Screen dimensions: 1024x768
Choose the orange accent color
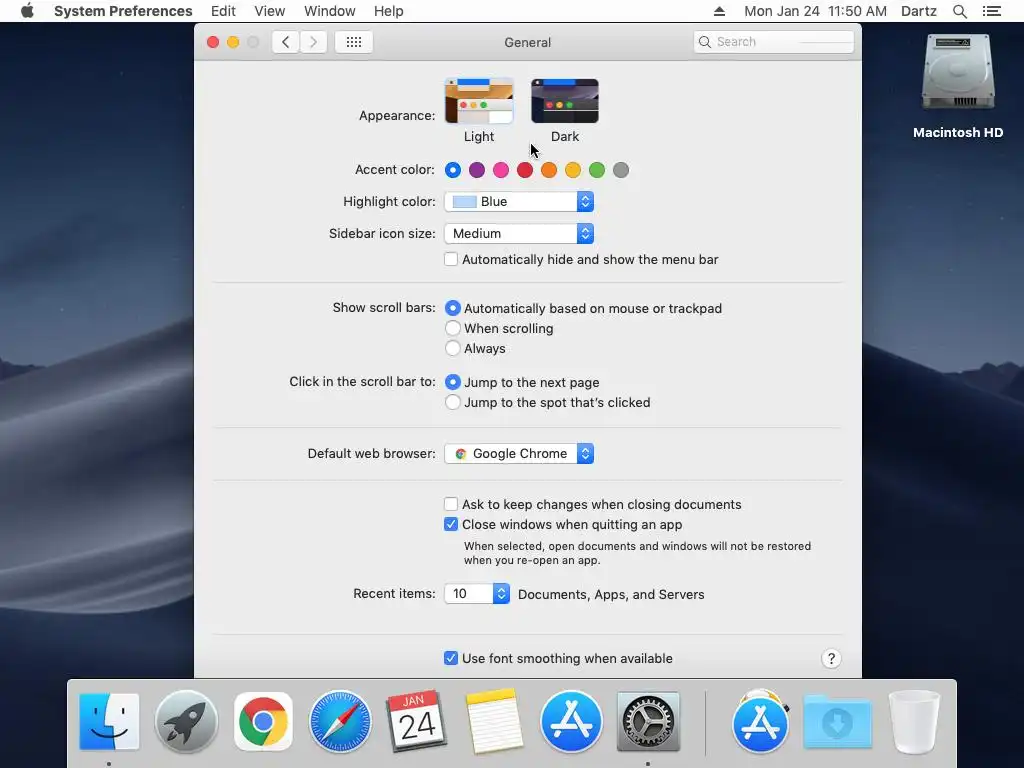coord(549,170)
